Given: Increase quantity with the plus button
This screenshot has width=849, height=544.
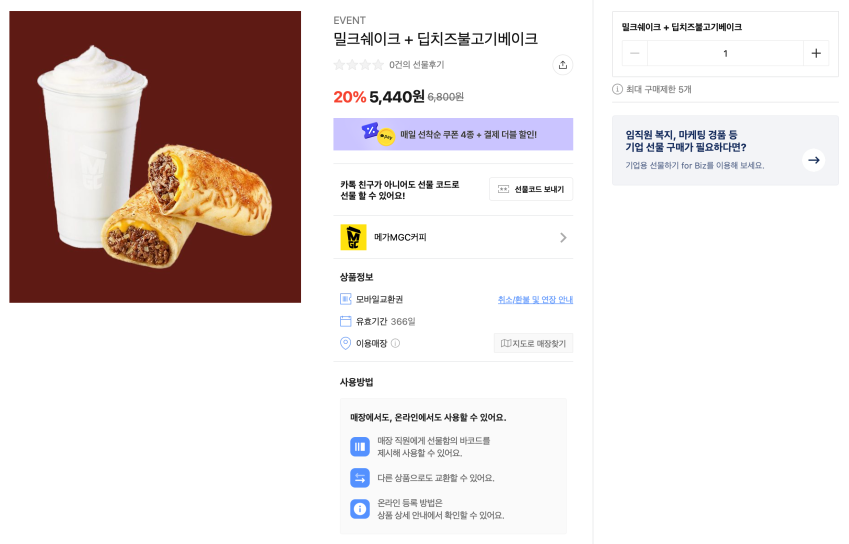Looking at the screenshot, I should pos(816,53).
